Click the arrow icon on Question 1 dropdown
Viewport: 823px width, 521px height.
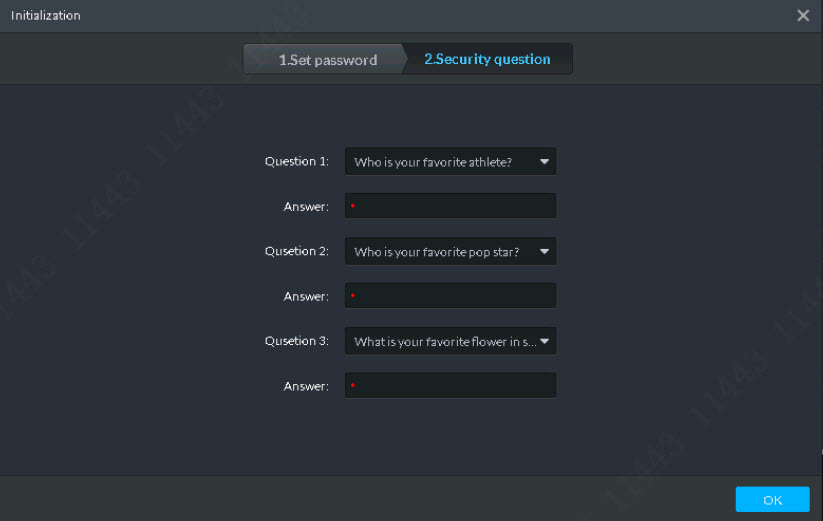(x=544, y=161)
